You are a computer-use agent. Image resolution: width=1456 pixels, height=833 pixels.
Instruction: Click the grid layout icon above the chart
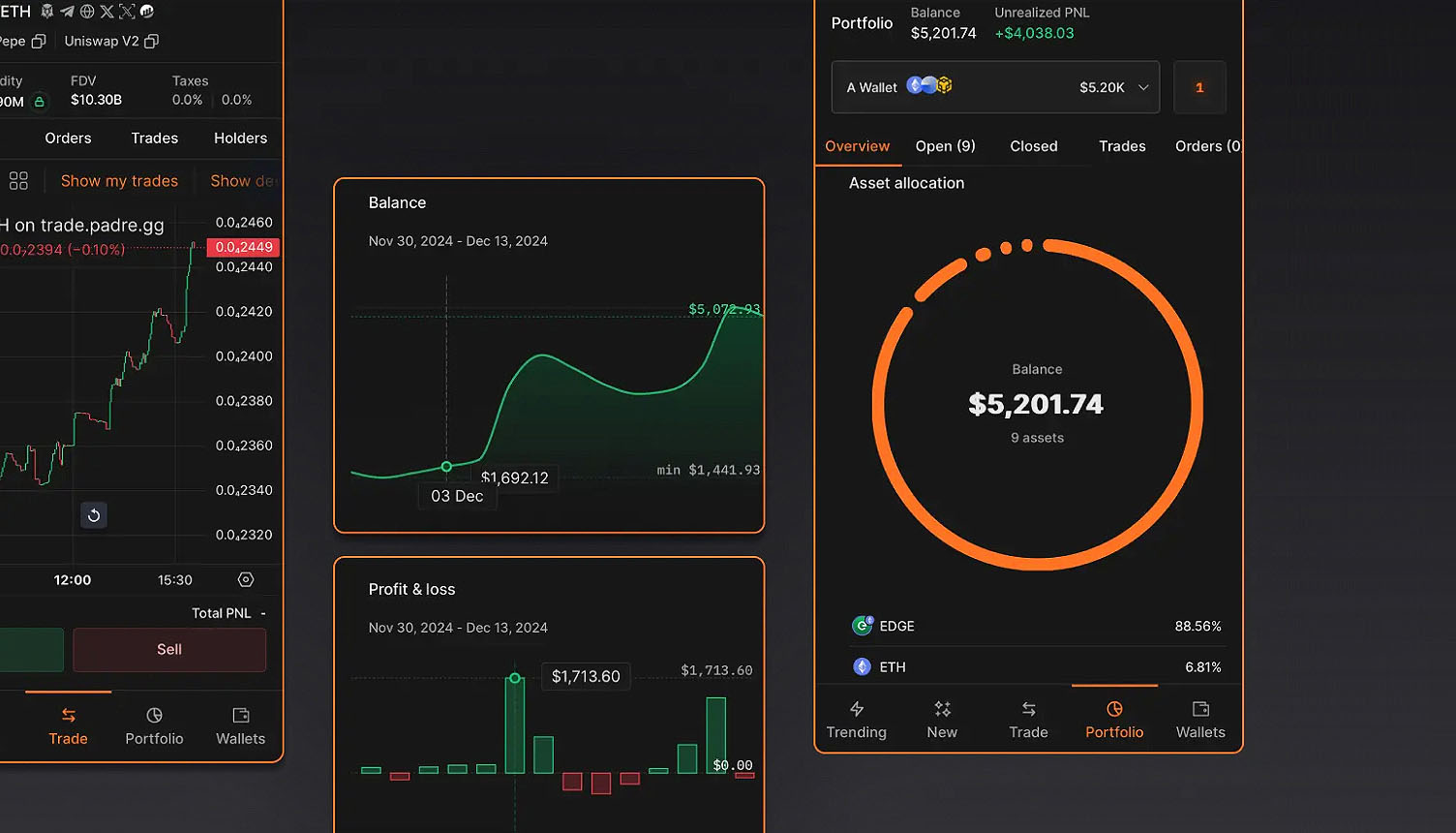pyautogui.click(x=19, y=180)
